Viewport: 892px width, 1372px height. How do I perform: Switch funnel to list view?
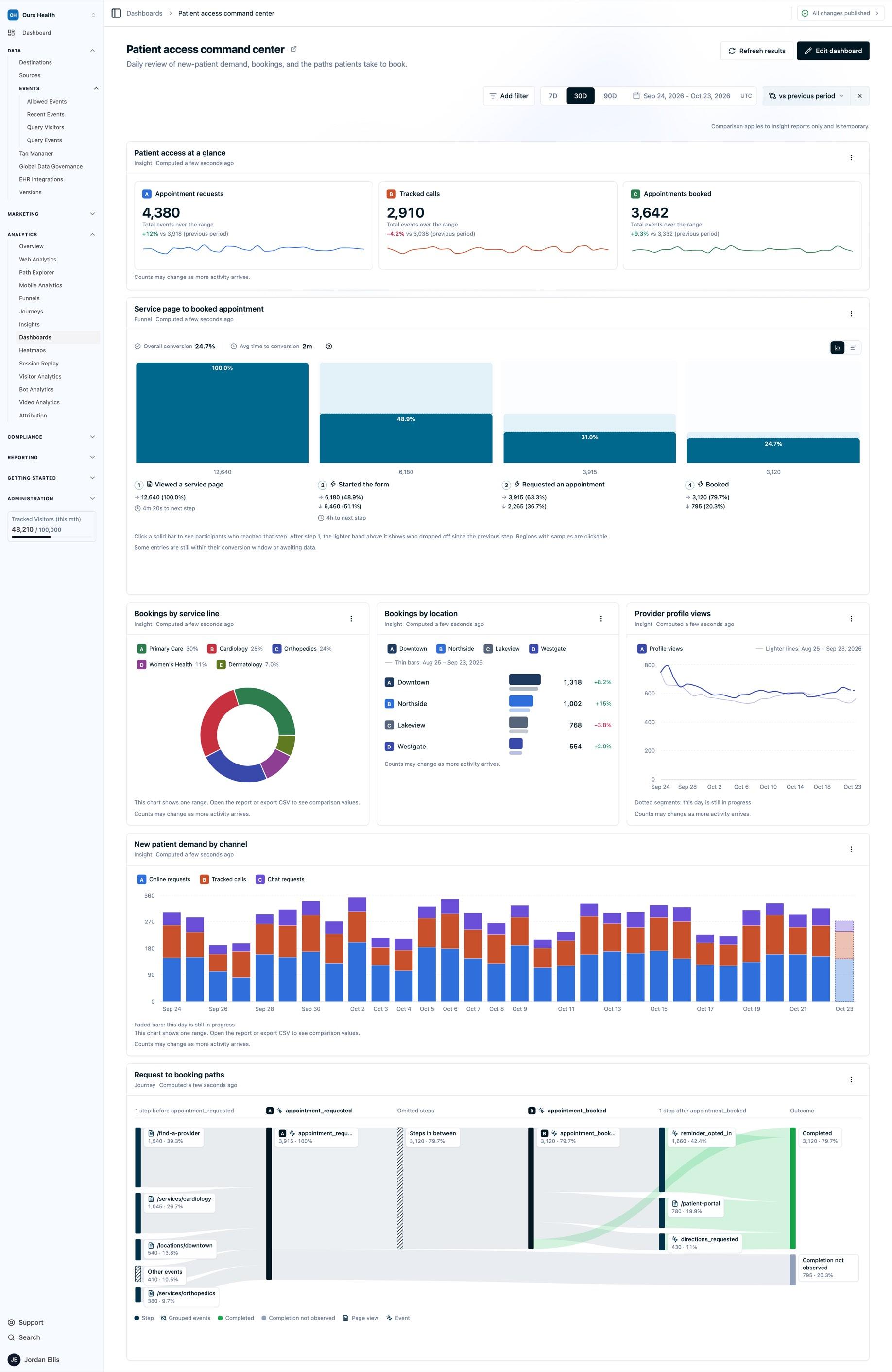853,347
